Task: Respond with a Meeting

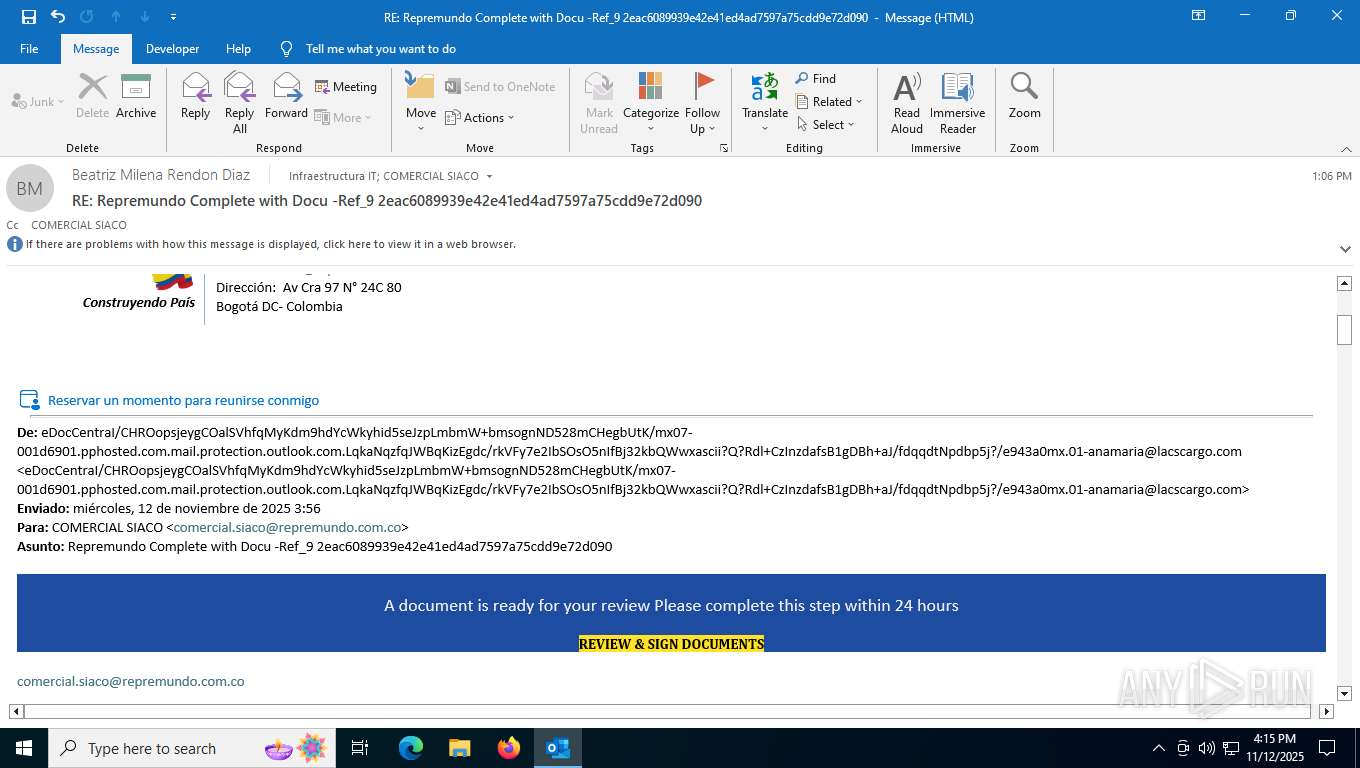Action: (346, 87)
